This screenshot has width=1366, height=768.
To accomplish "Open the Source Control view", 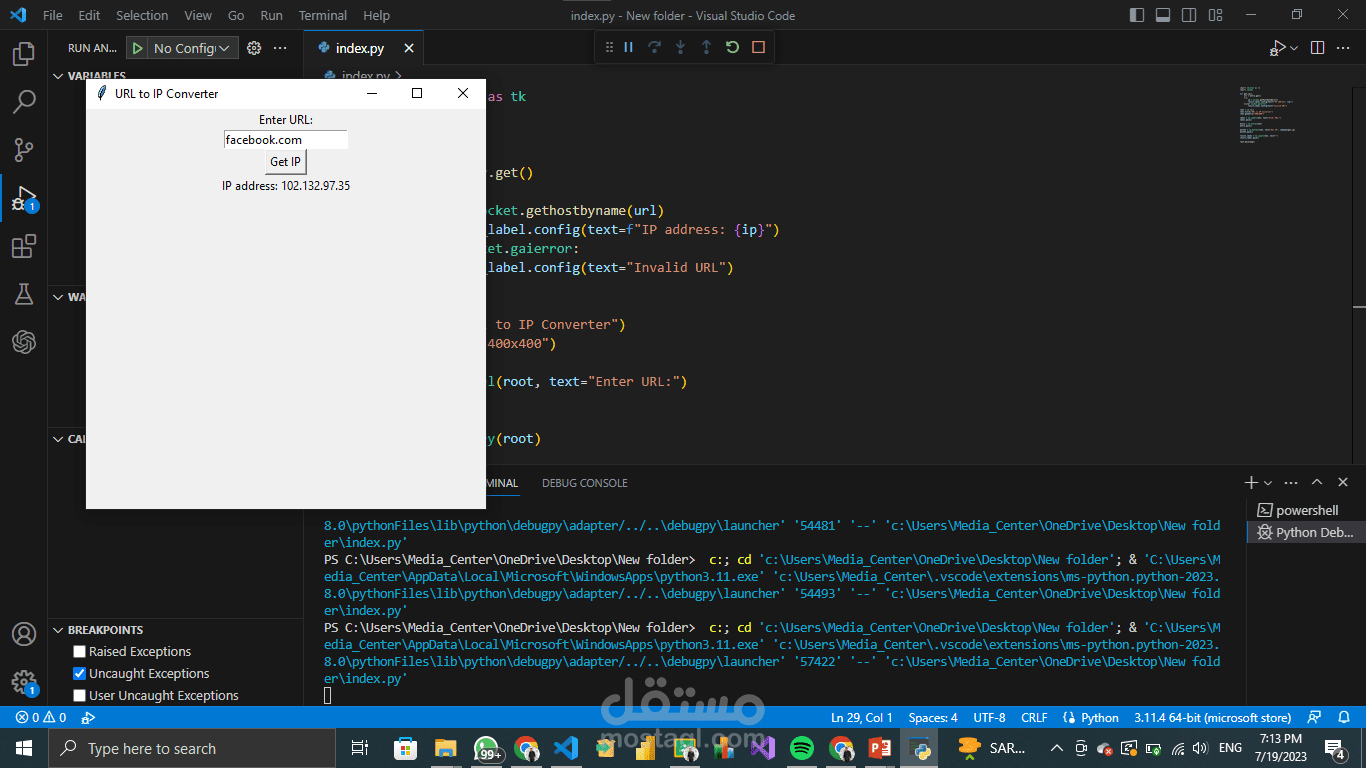I will (24, 150).
